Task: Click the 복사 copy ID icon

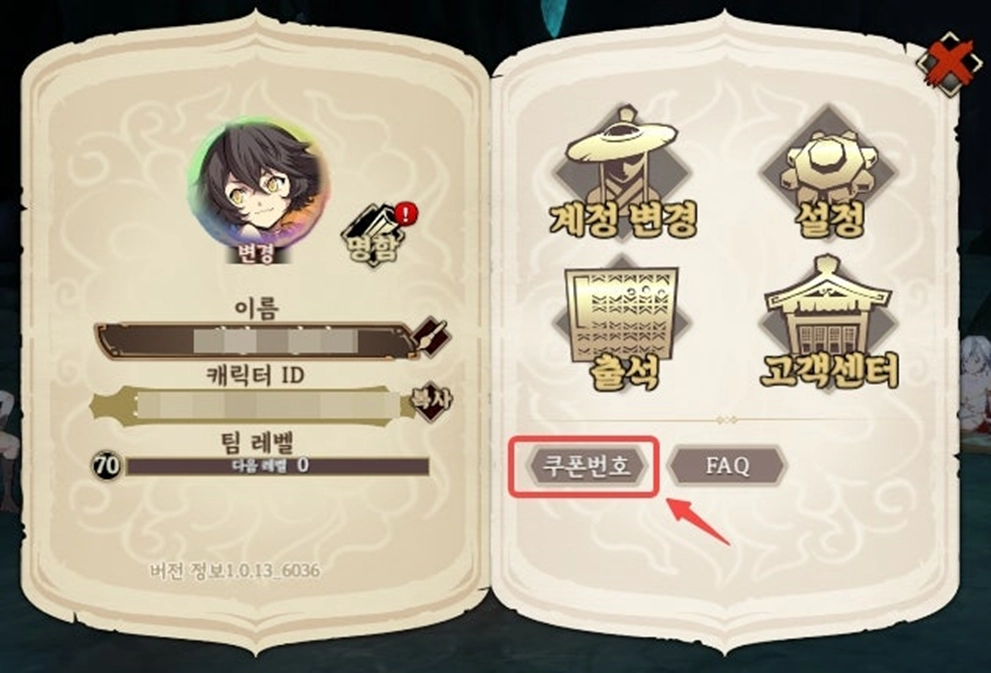Action: tap(432, 401)
